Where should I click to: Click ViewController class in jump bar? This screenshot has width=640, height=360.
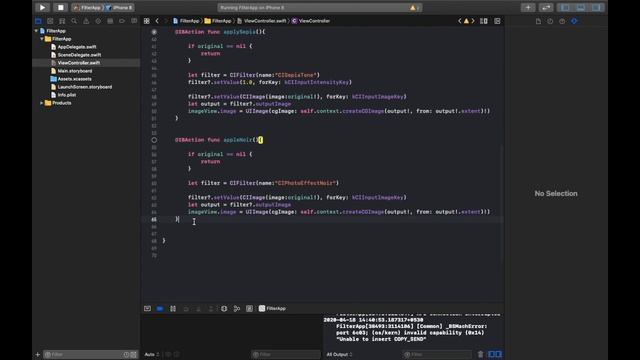coord(311,21)
